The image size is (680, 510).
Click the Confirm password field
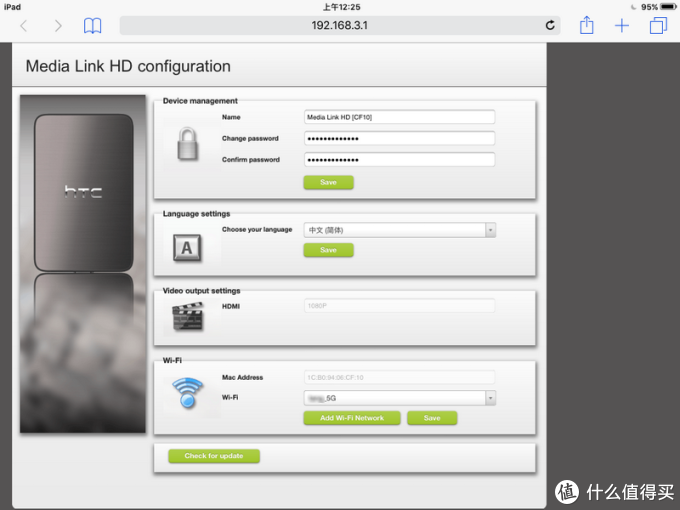point(399,160)
